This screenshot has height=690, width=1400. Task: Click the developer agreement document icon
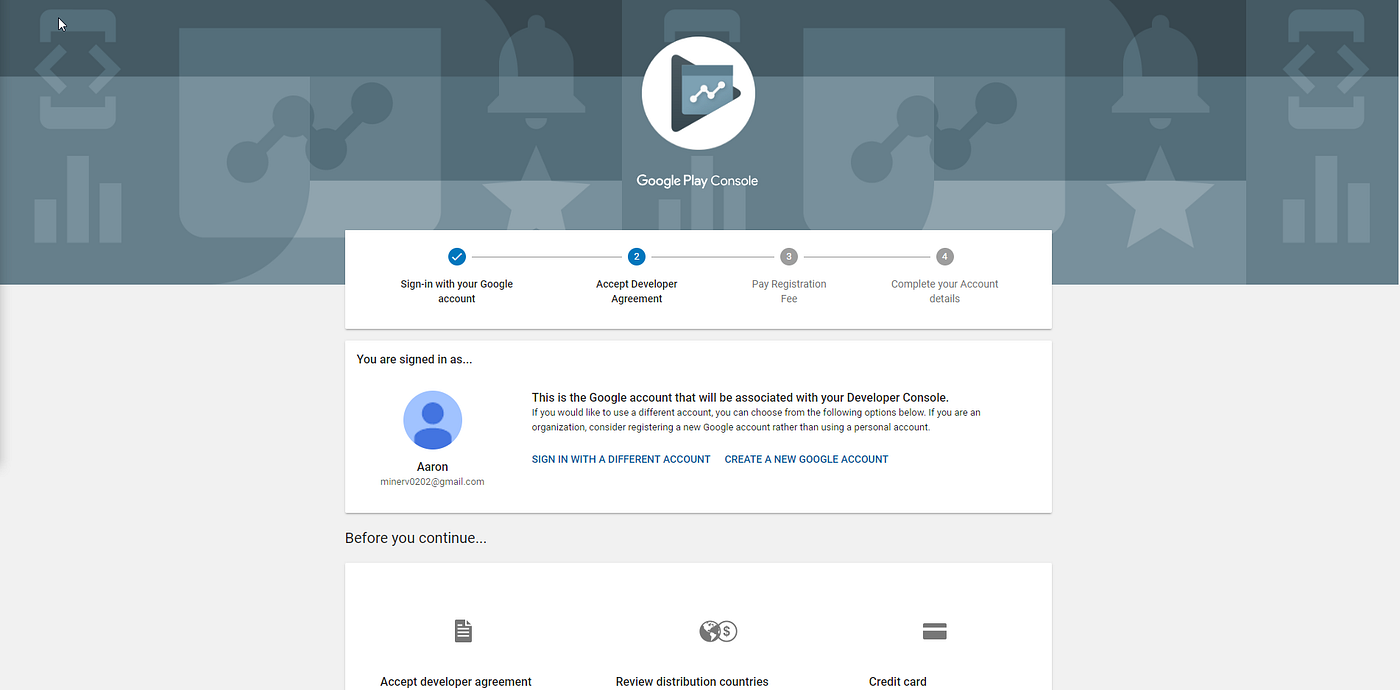coord(463,631)
